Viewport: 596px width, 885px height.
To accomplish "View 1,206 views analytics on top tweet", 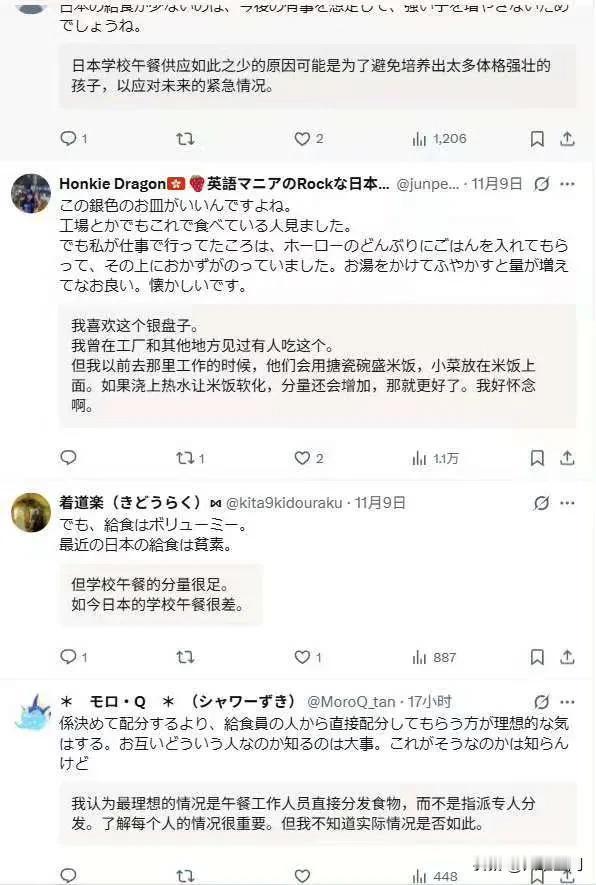I will pos(439,138).
